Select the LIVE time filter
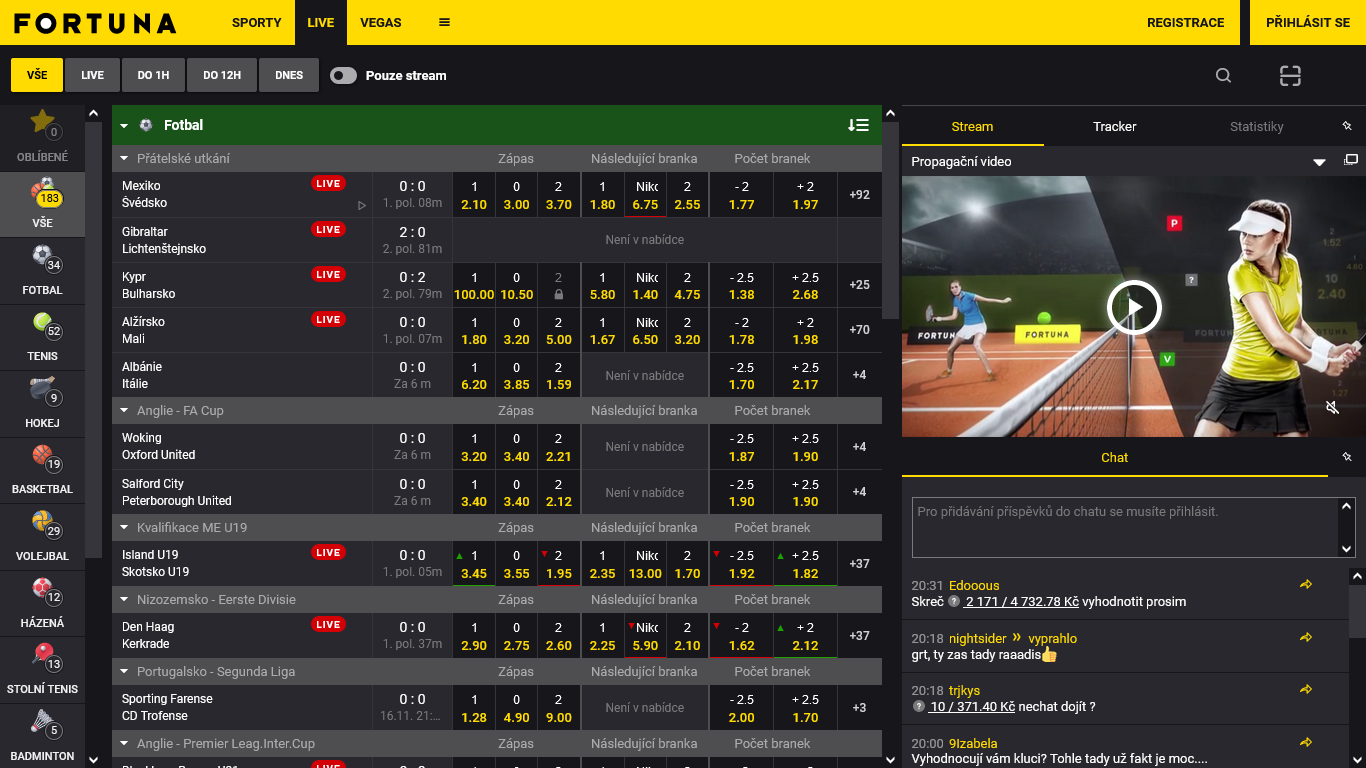Viewport: 1366px width, 768px height. click(x=92, y=75)
